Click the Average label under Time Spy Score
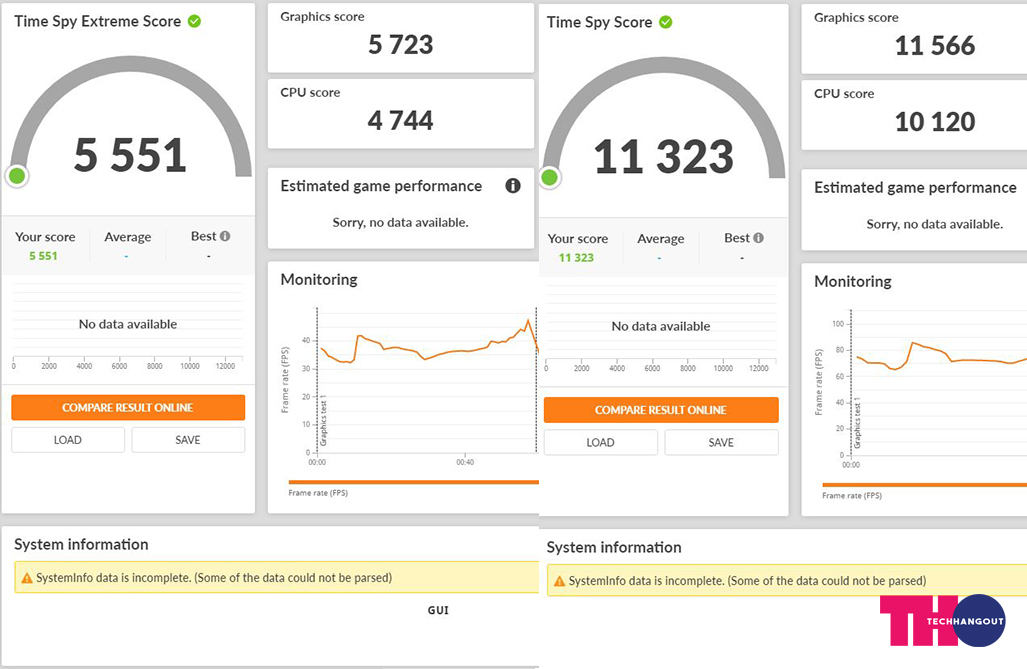The image size is (1027, 669). point(661,239)
